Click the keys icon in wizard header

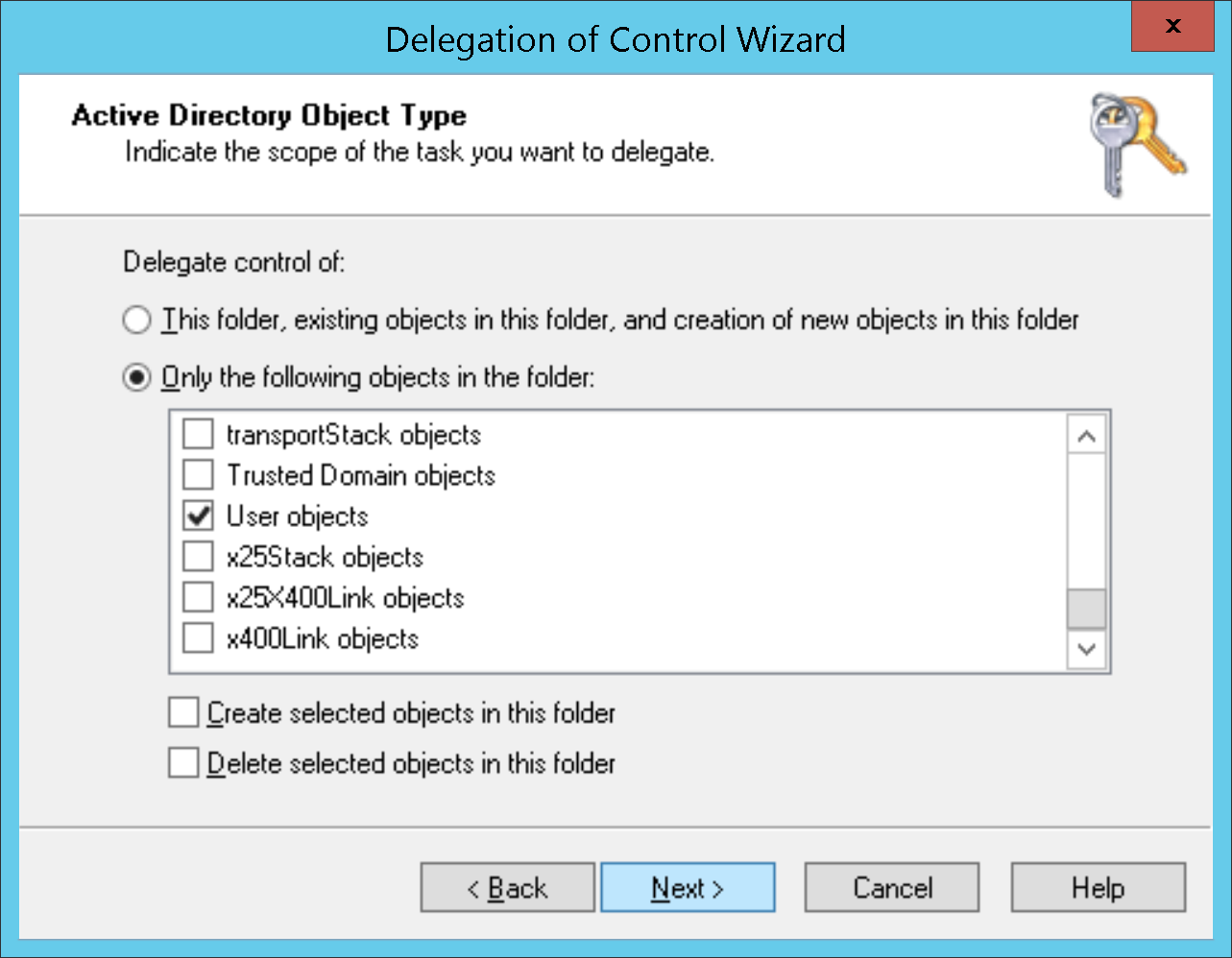pos(1138,146)
